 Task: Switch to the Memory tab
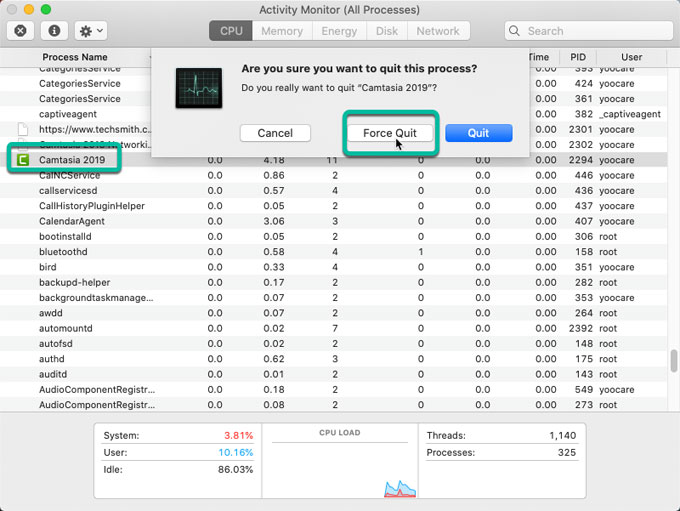click(282, 31)
